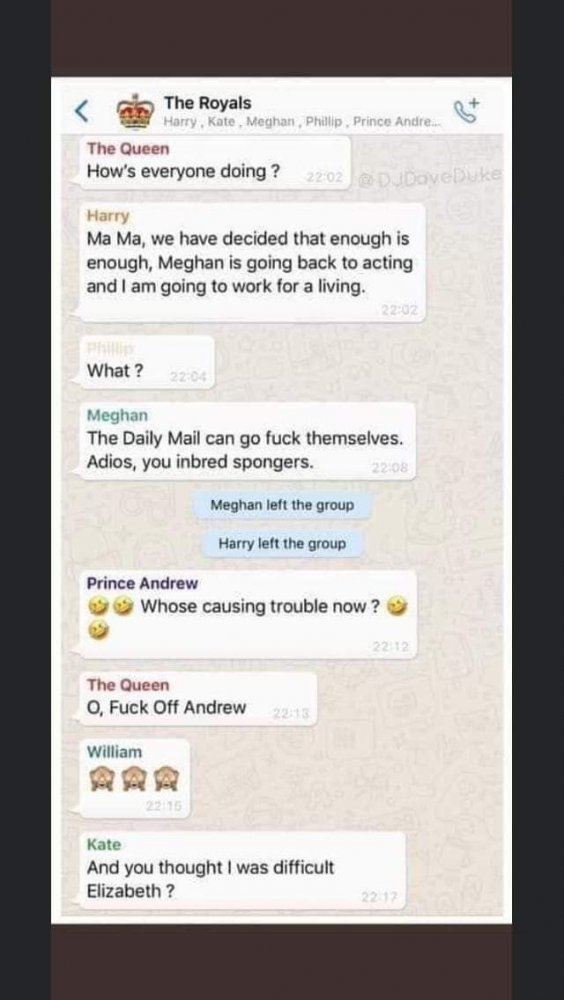
Task: Tap the back arrow in chat header
Action: 82,111
